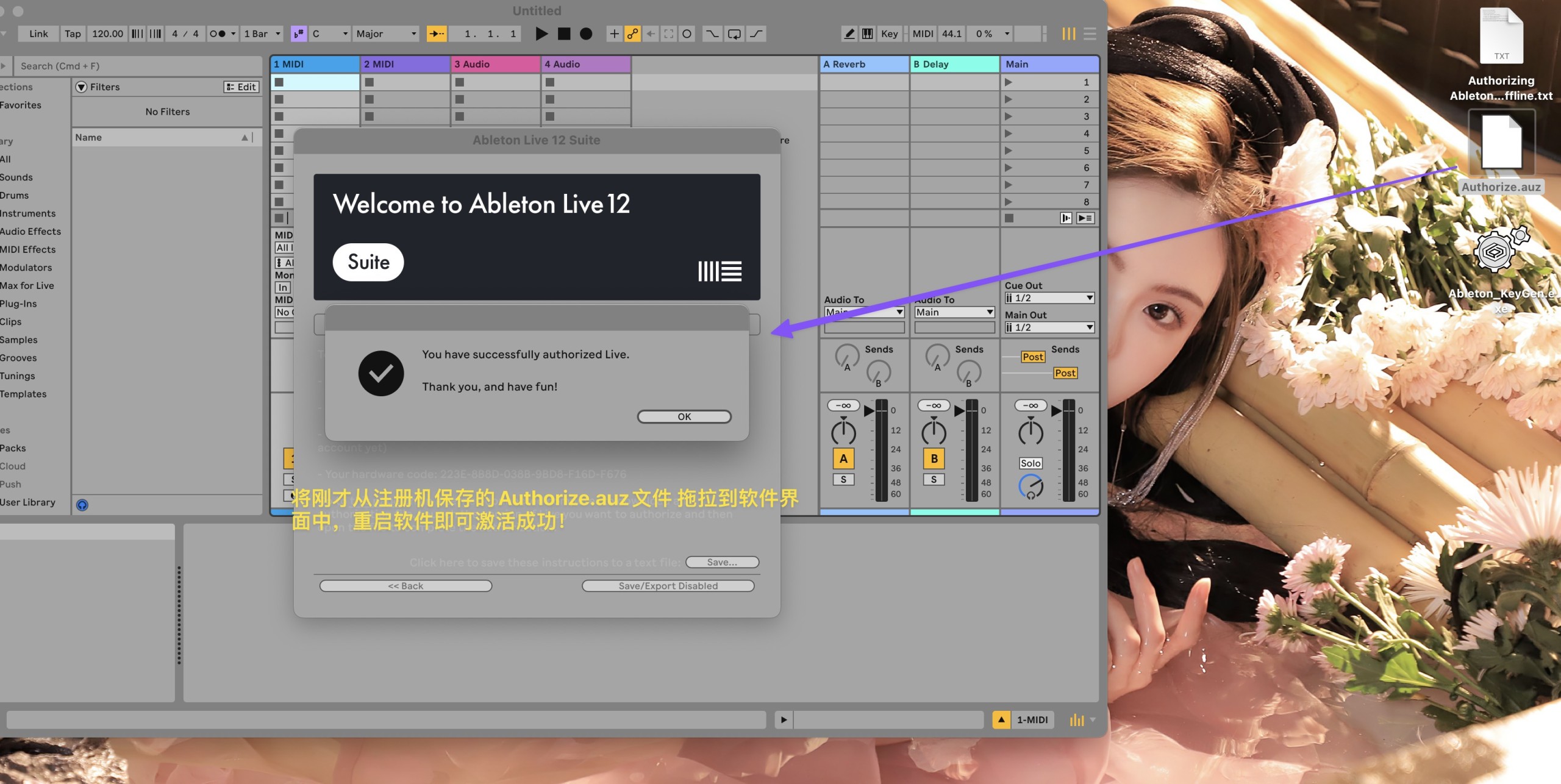Enable the computer MIDI keyboard icon
1561x784 pixels.
(866, 34)
